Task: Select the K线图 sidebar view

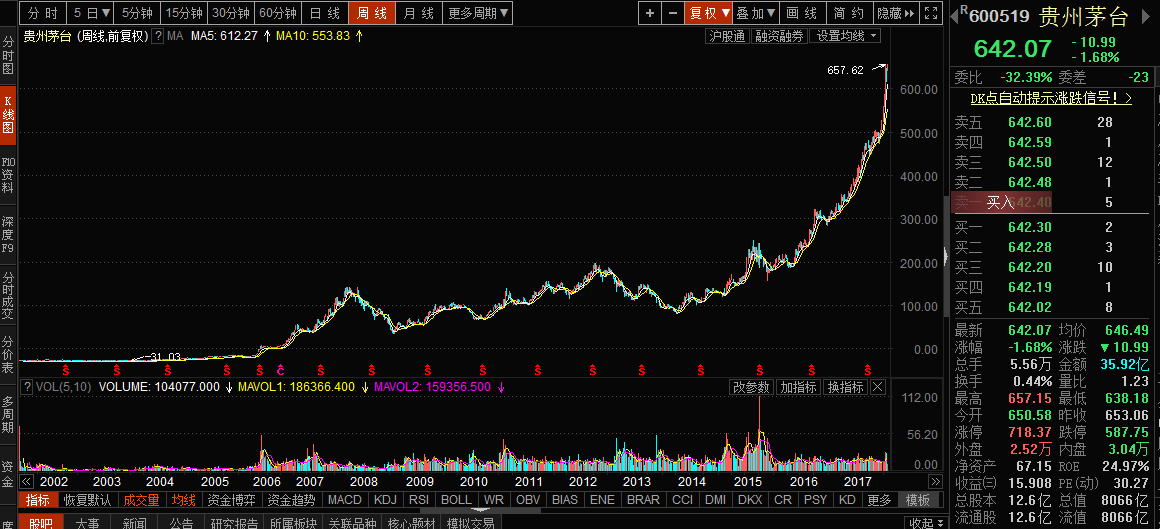Action: 8,115
